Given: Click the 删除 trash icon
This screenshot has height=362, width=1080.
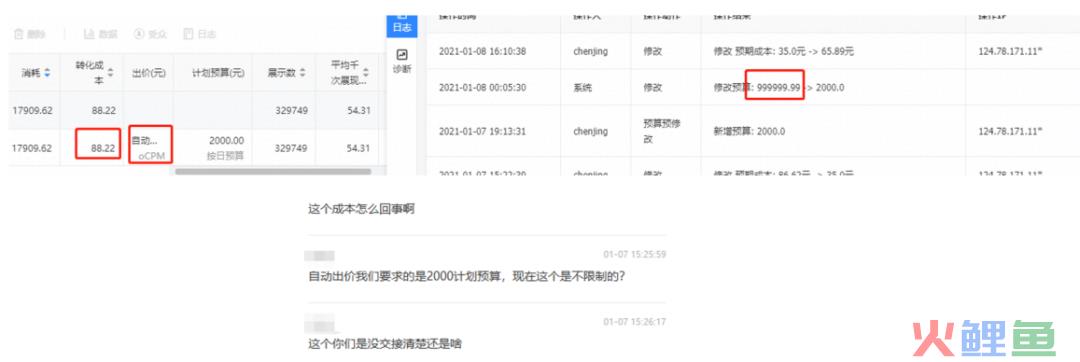Looking at the screenshot, I should coord(19,34).
